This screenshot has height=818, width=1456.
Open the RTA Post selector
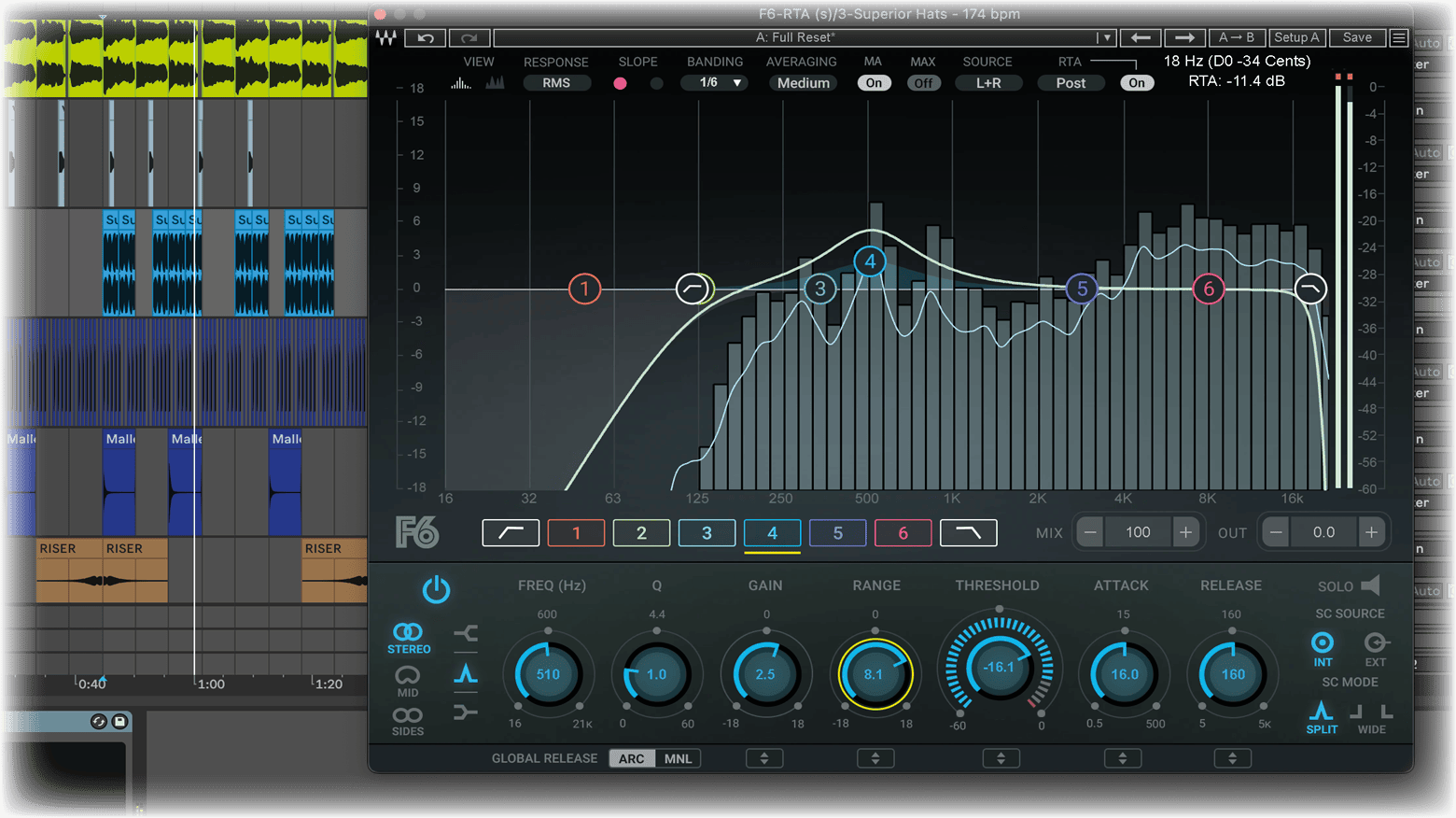(1071, 83)
